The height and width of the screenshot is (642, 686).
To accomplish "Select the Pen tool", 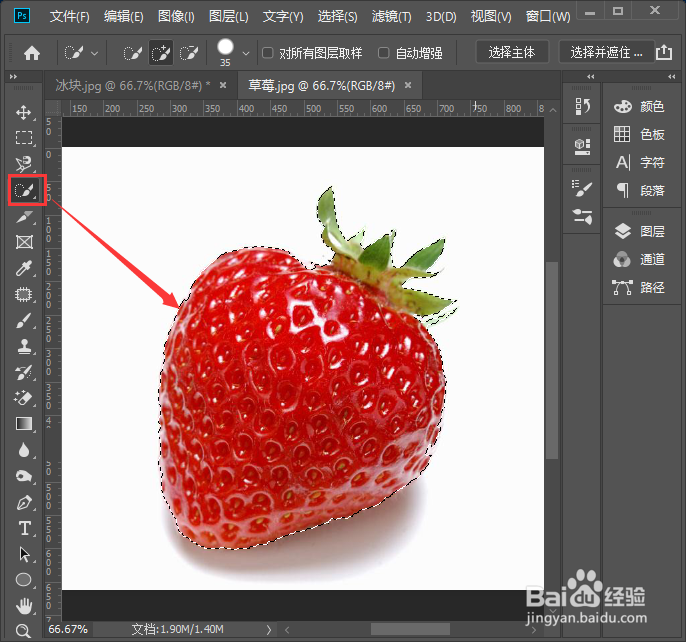I will coord(24,502).
